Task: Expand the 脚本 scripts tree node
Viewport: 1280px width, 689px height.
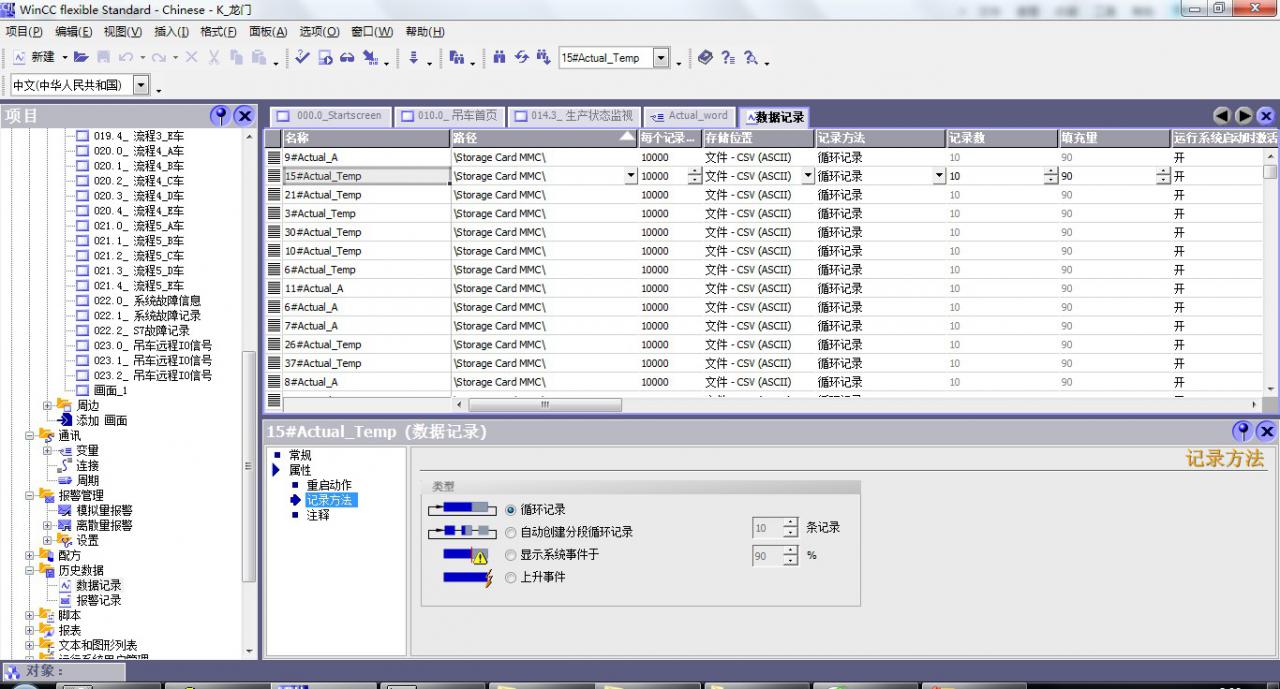Action: [x=30, y=616]
